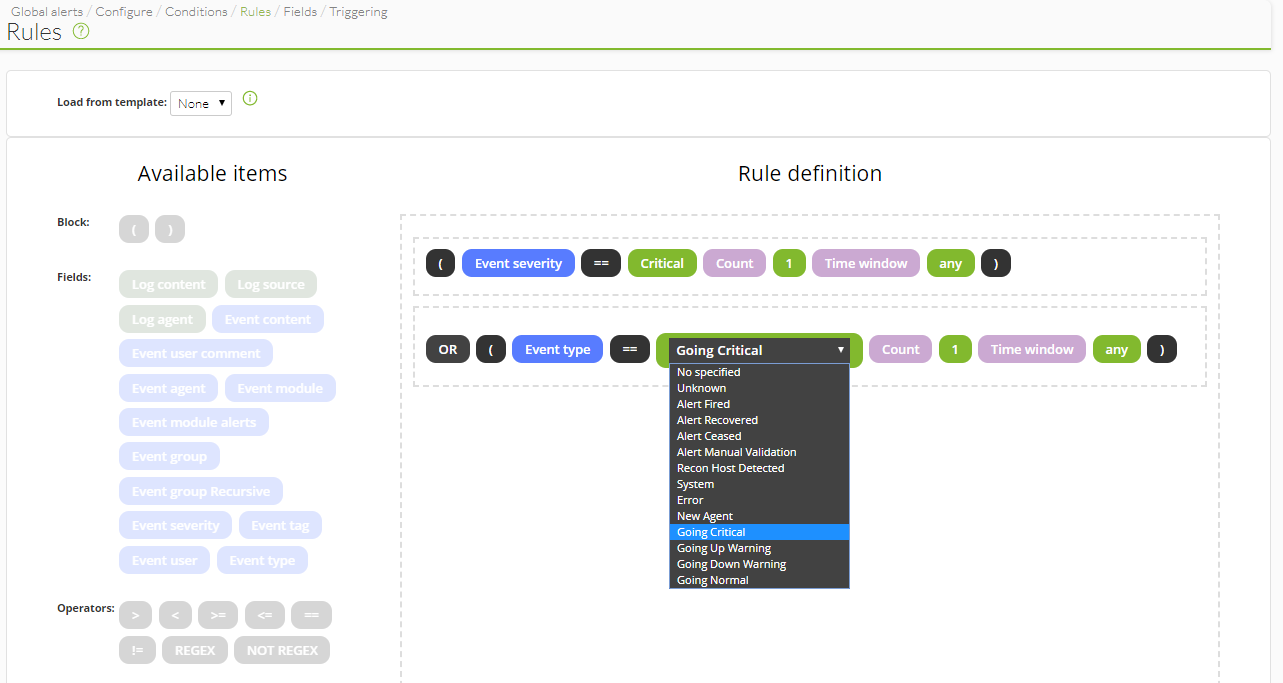
Task: Choose the == operator in Operators list
Action: click(x=311, y=616)
